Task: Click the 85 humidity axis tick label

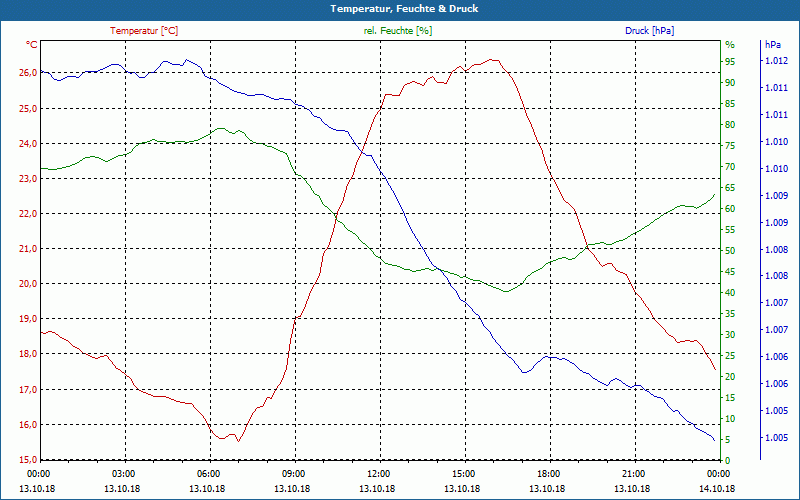Action: (730, 104)
